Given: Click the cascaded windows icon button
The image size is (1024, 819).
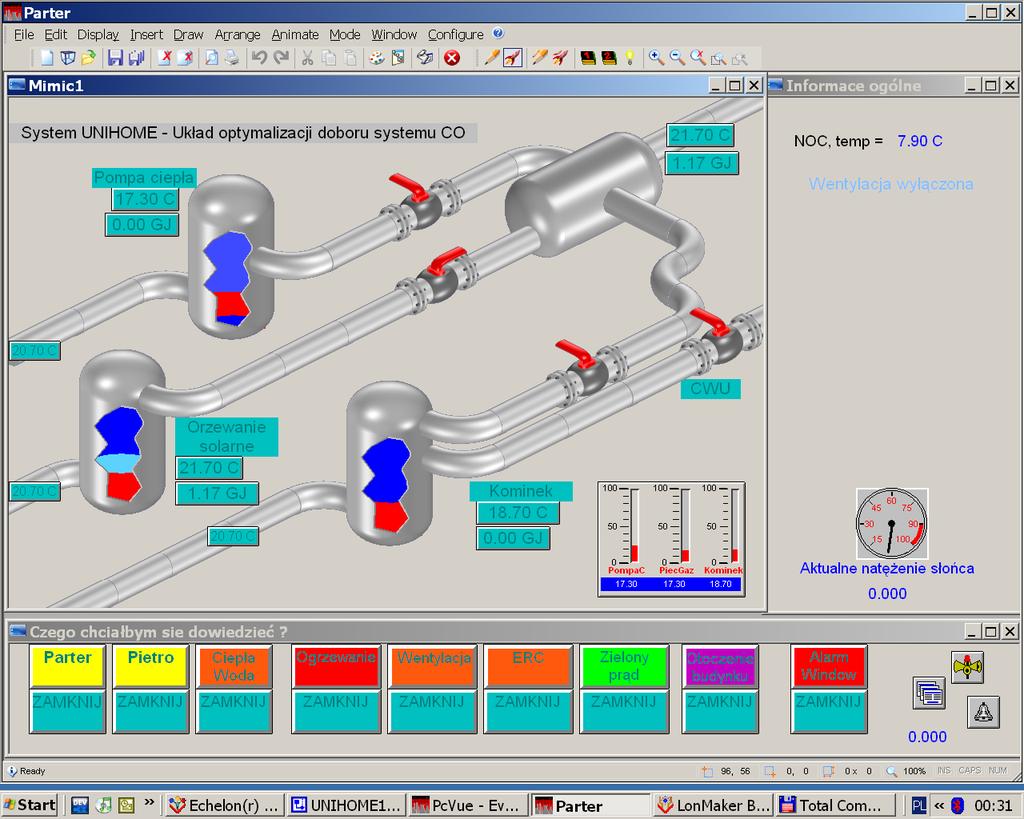Looking at the screenshot, I should [929, 693].
